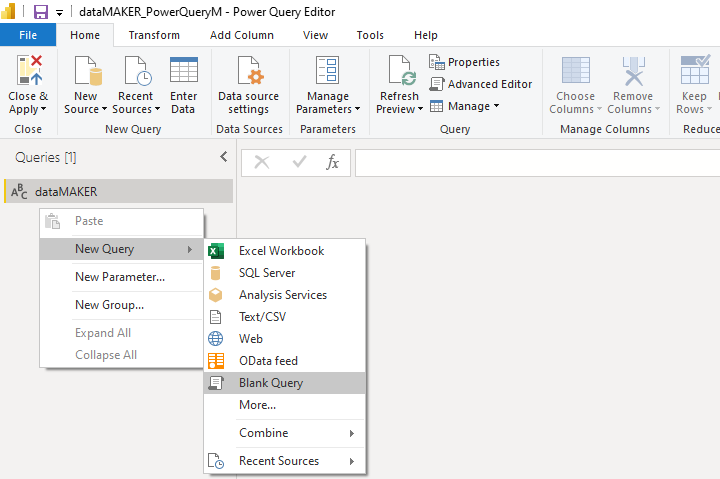Cancel formula with the X icon
This screenshot has width=720, height=479.
262,162
